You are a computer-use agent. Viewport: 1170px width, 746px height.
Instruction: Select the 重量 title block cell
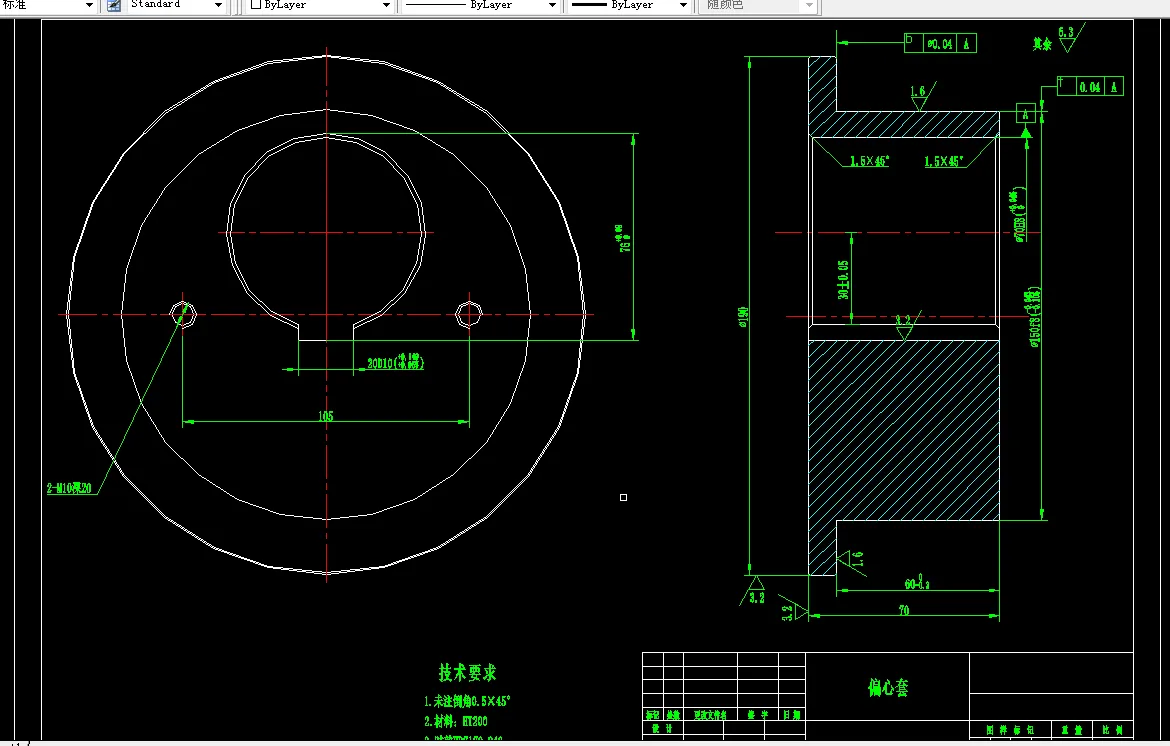1072,730
